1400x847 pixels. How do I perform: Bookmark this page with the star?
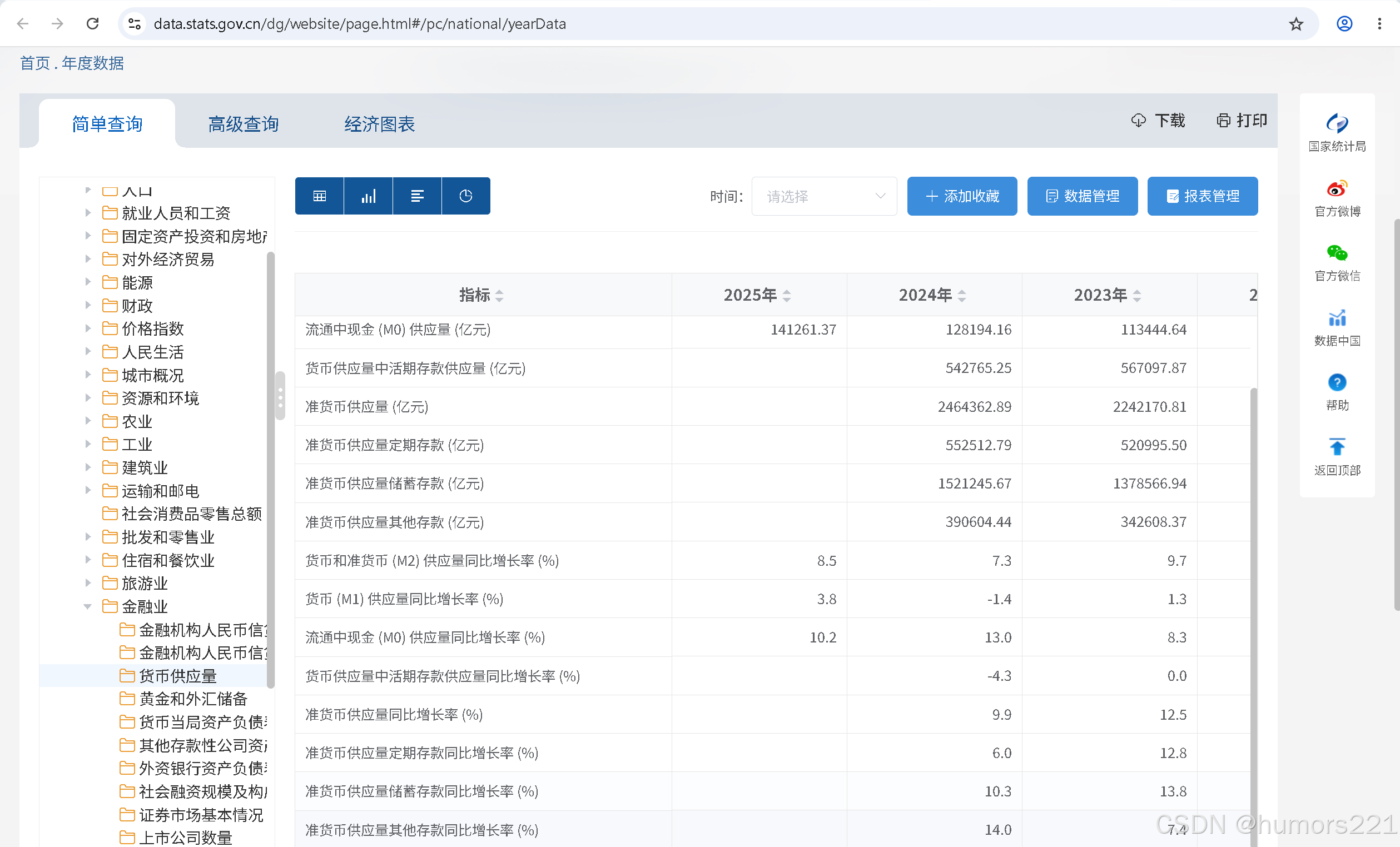[x=1296, y=24]
